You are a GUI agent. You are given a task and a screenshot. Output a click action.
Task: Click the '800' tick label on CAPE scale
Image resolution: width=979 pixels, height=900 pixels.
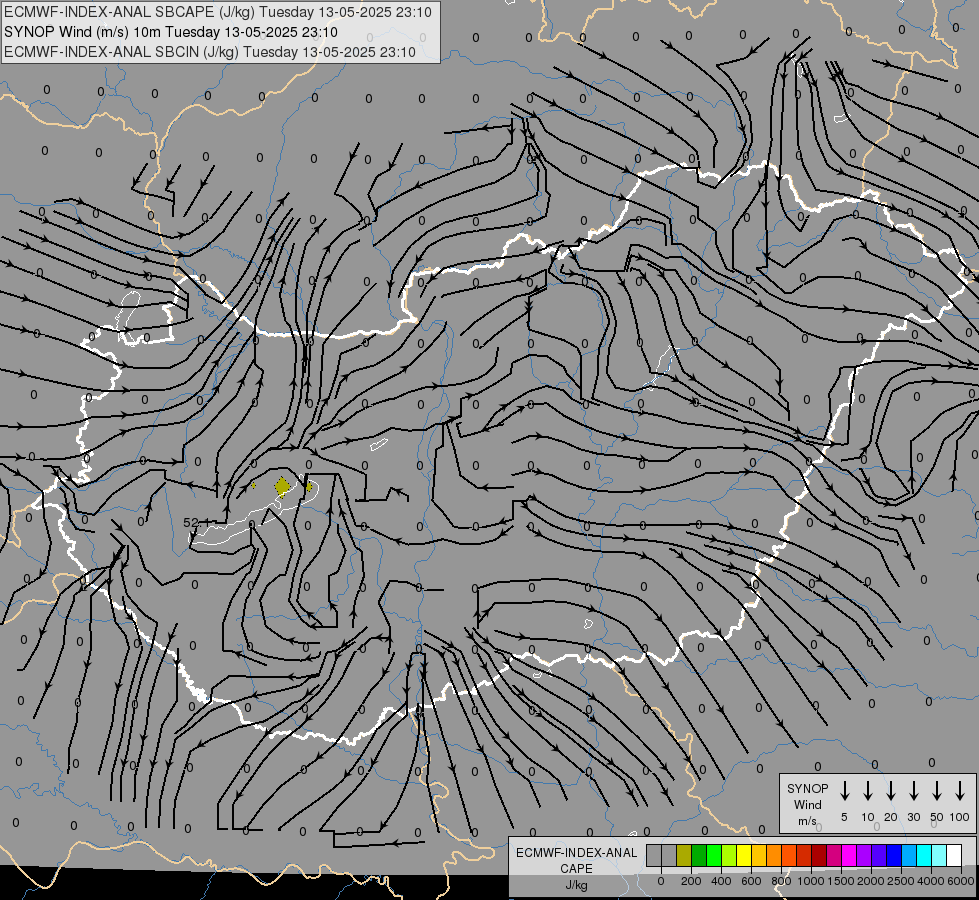[781, 881]
